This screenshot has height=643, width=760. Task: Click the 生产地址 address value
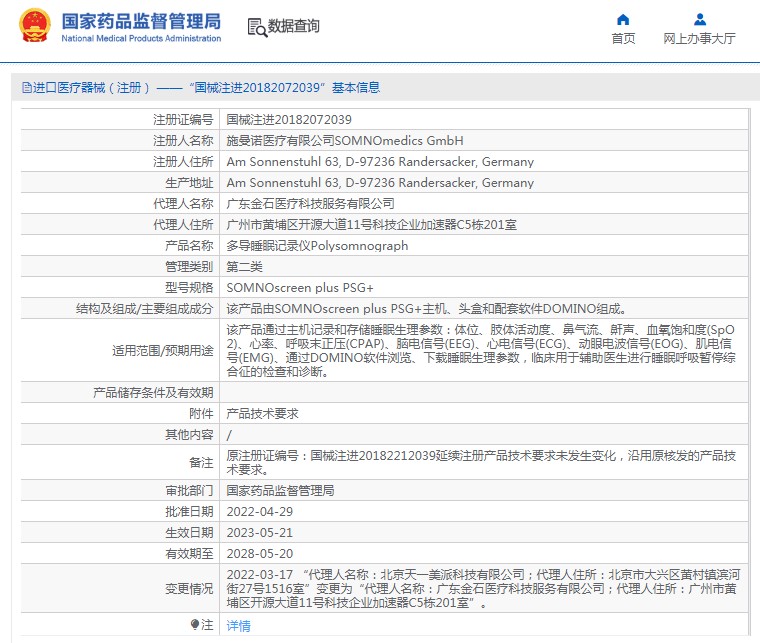tap(380, 183)
